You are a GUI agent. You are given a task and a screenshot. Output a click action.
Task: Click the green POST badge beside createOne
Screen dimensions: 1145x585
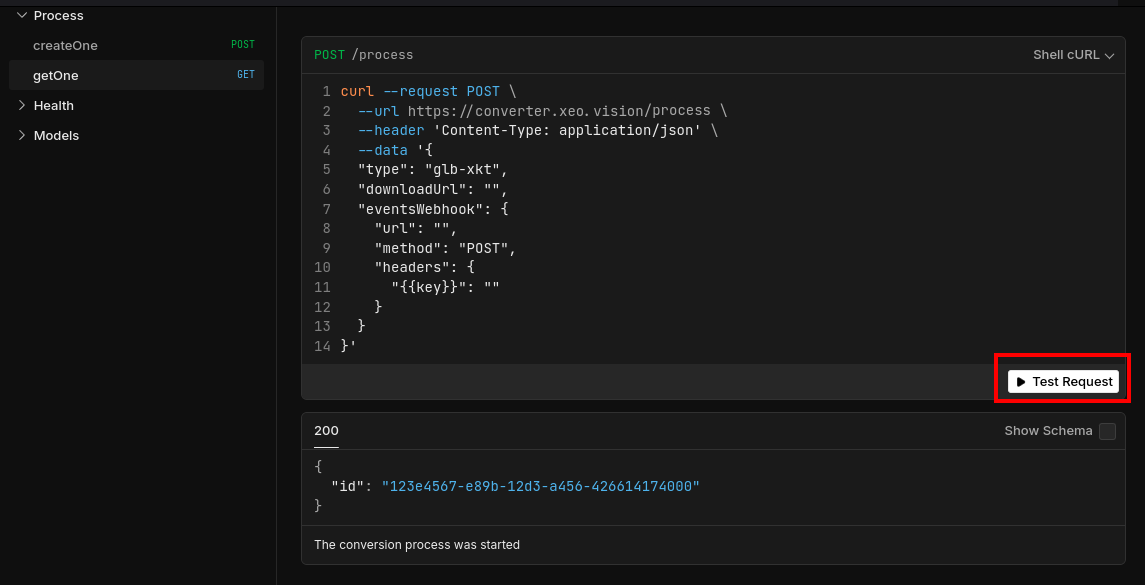tap(243, 45)
